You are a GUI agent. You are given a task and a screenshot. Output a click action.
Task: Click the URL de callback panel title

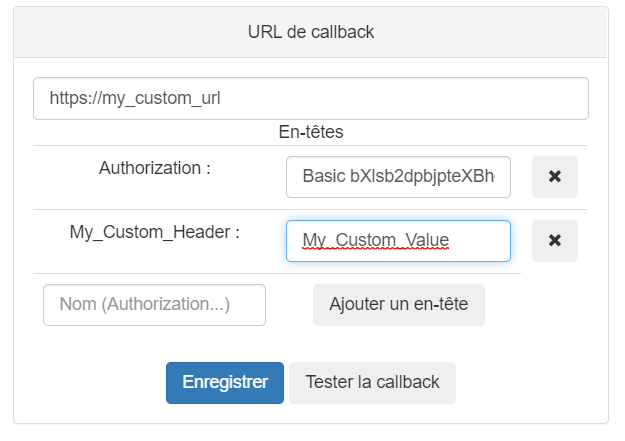pyautogui.click(x=310, y=32)
